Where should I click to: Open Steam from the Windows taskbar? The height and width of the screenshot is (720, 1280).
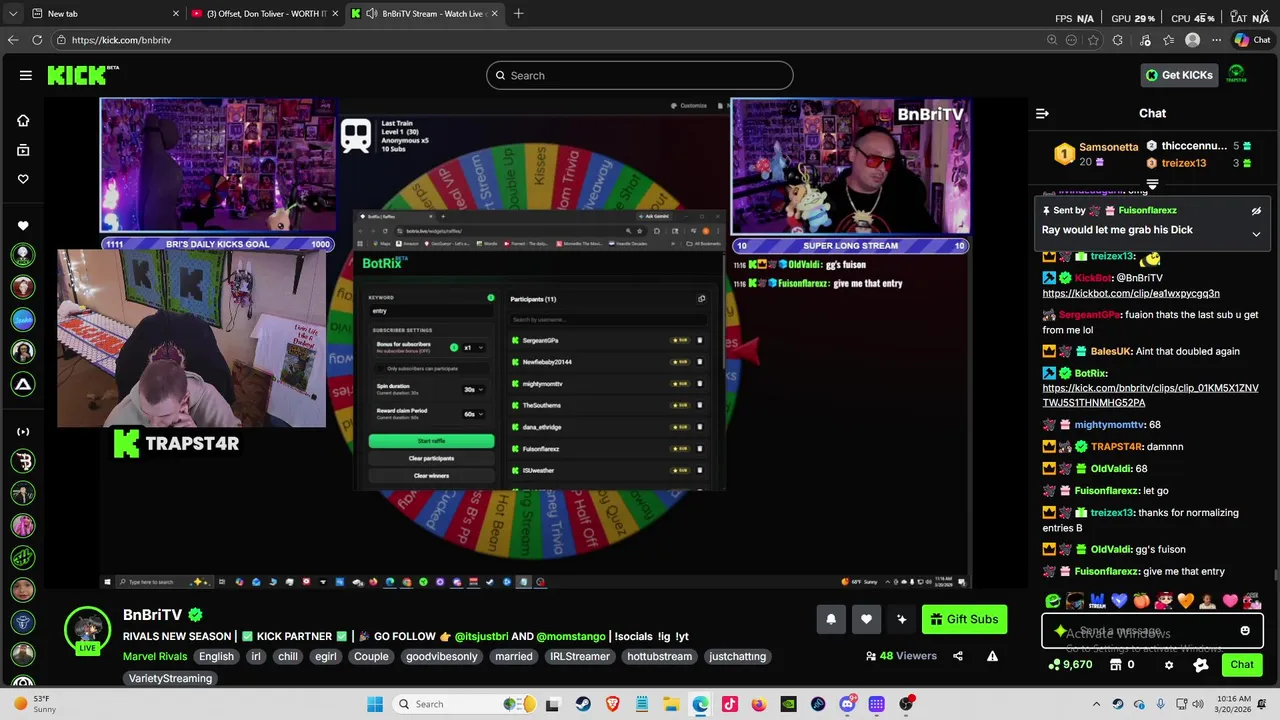pos(582,704)
